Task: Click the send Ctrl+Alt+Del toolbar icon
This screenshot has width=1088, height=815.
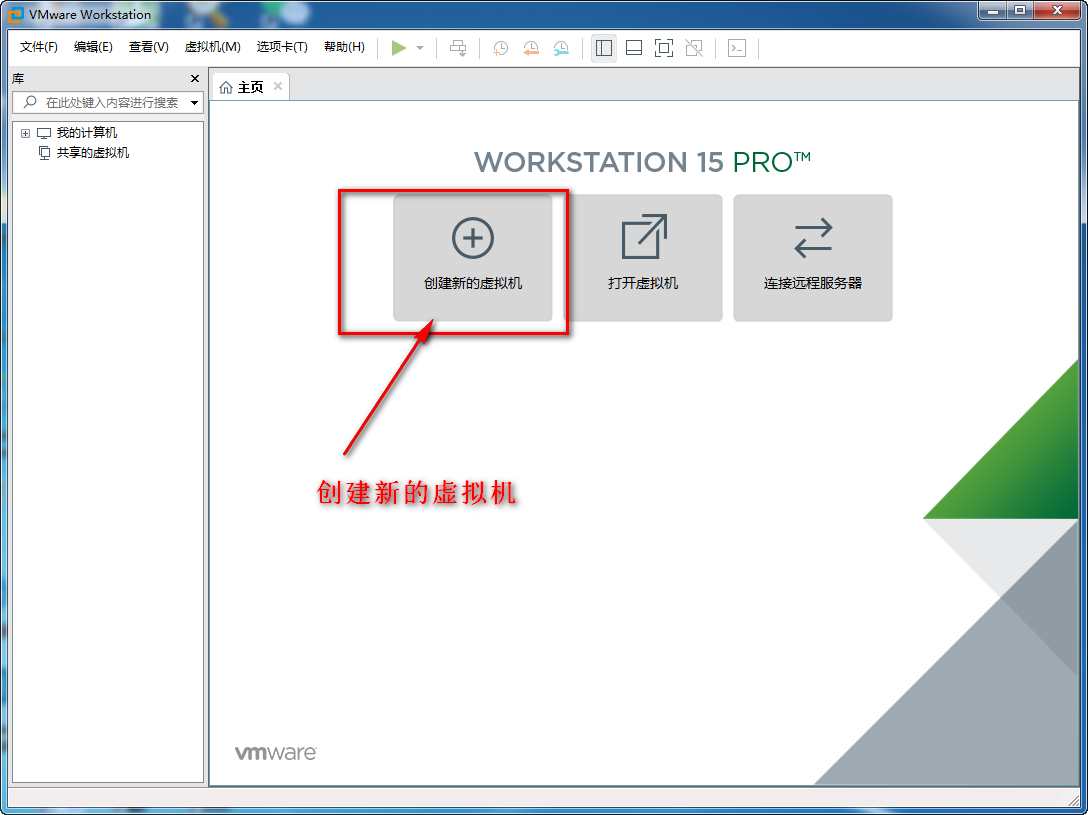Action: click(x=458, y=48)
